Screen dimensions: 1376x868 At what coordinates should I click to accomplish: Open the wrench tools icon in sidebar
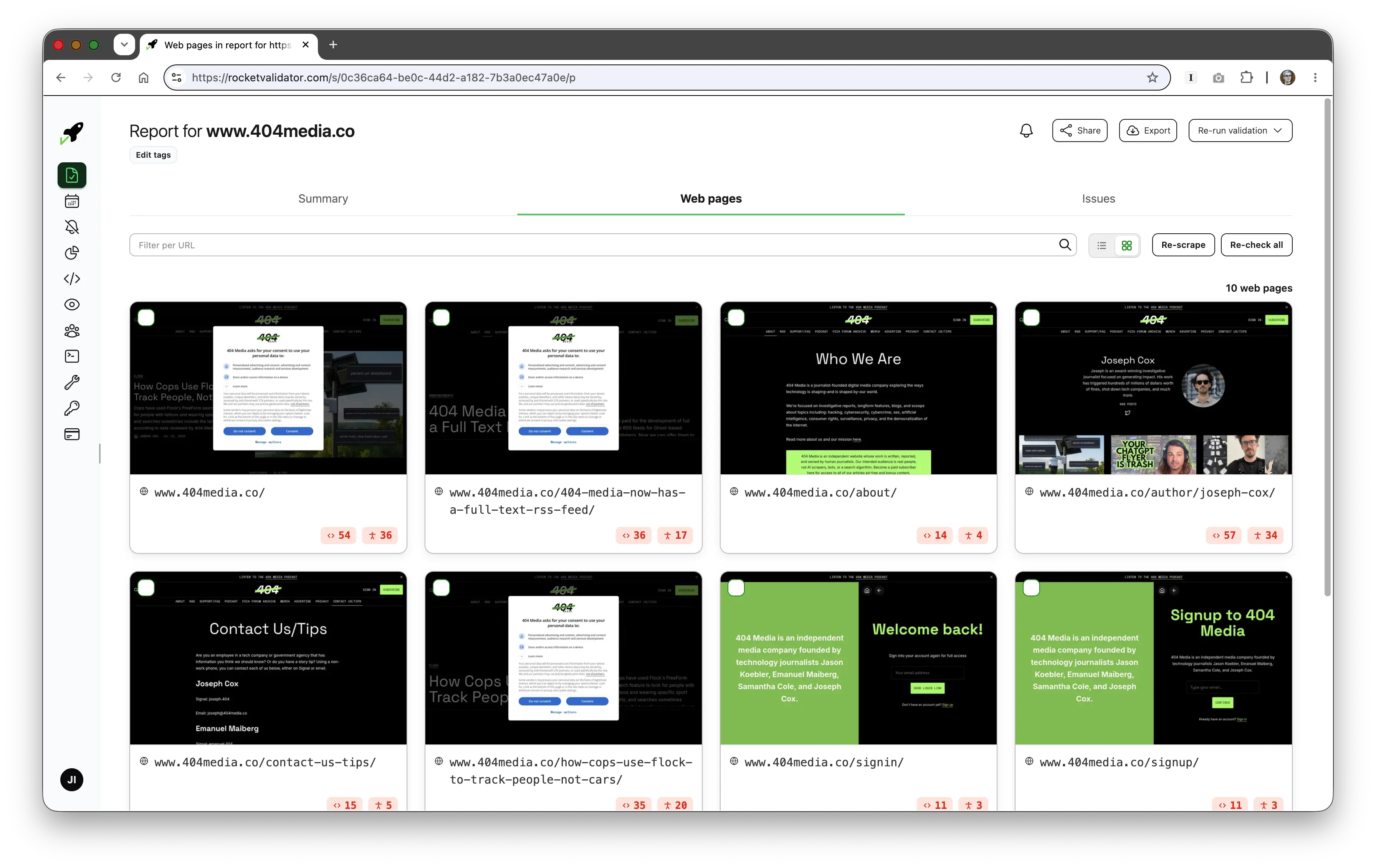click(72, 382)
